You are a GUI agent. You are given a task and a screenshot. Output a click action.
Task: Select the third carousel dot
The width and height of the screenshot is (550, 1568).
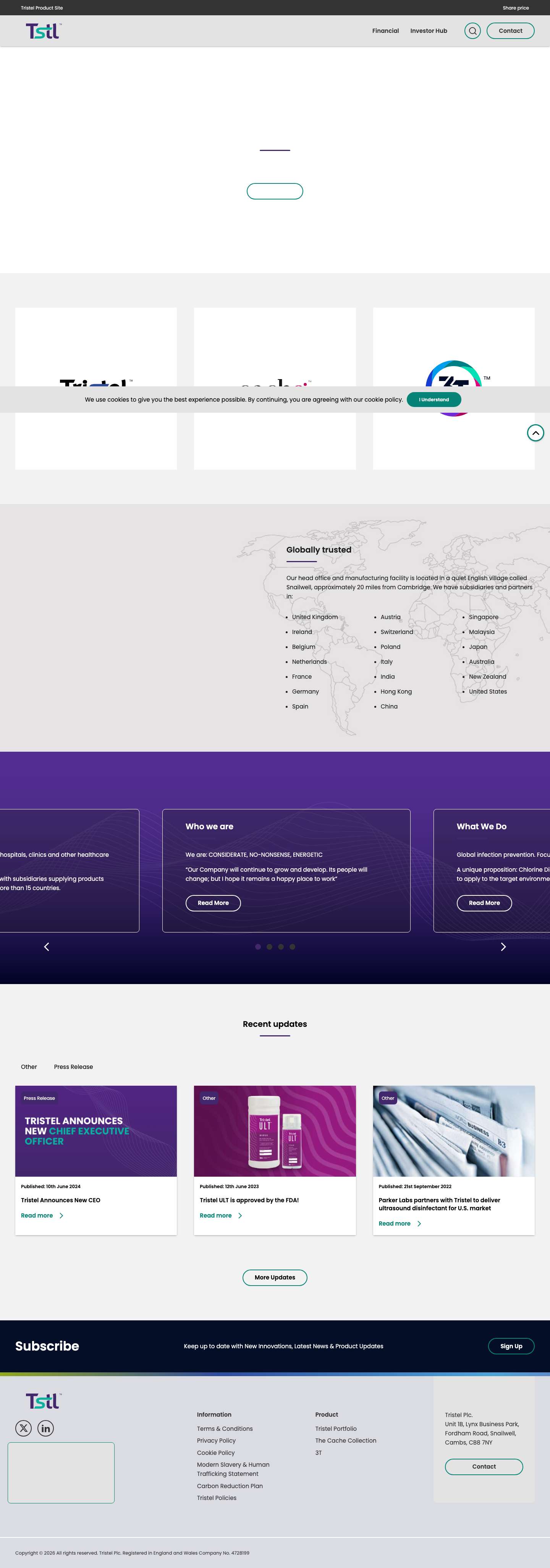pos(280,947)
